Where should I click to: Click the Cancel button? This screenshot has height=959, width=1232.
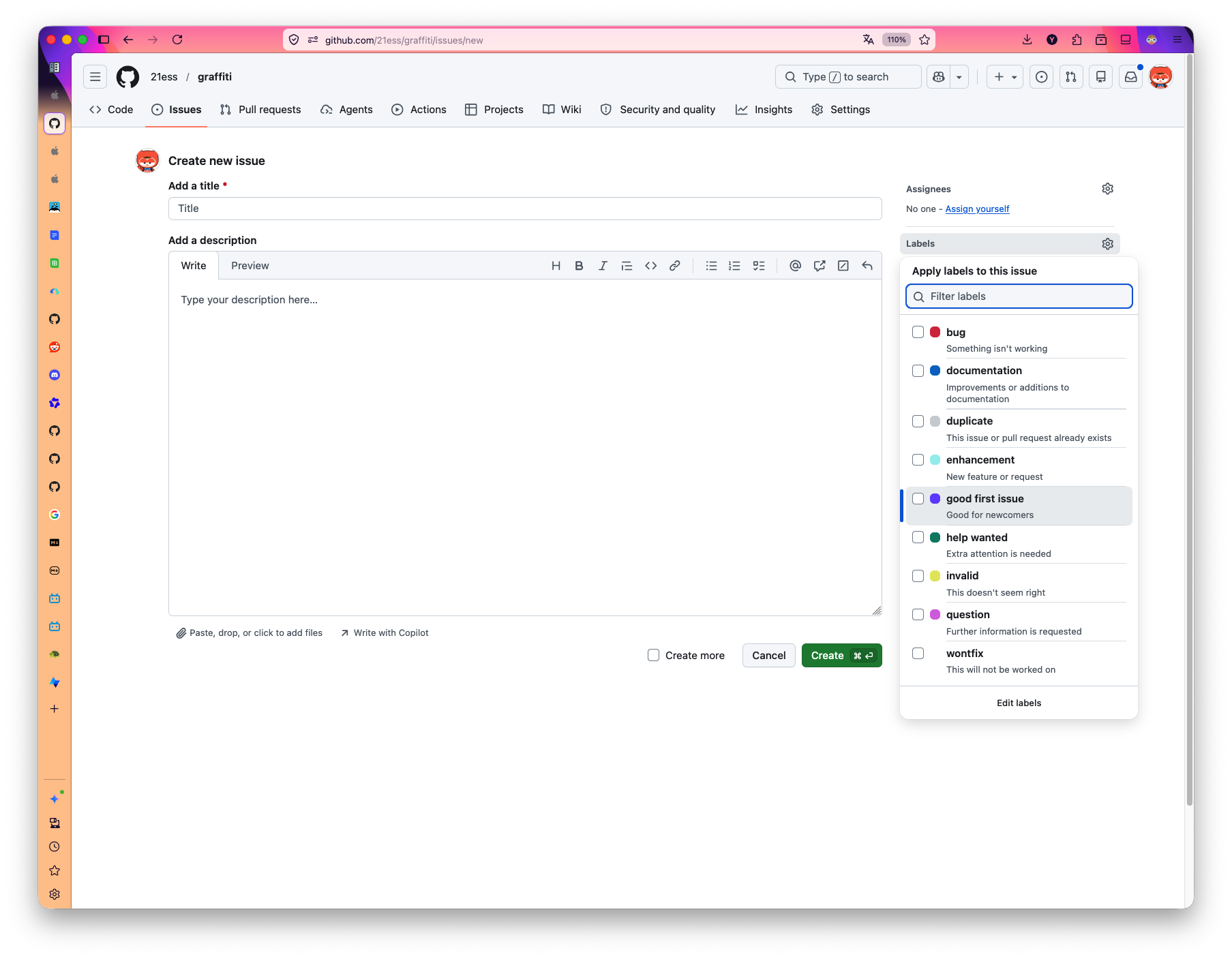(769, 656)
